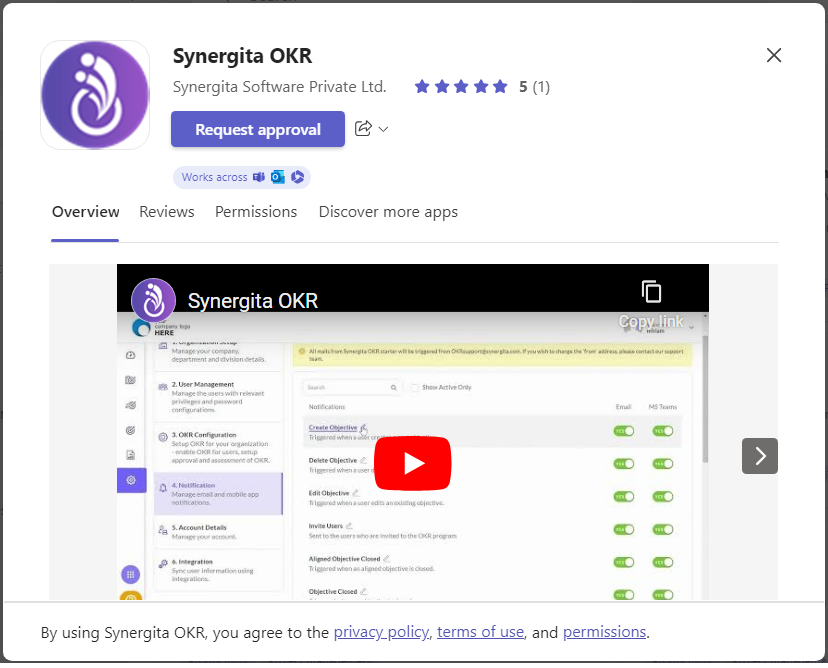
Task: Click Synergita Software Private Ltd. publisher name
Action: [x=279, y=87]
